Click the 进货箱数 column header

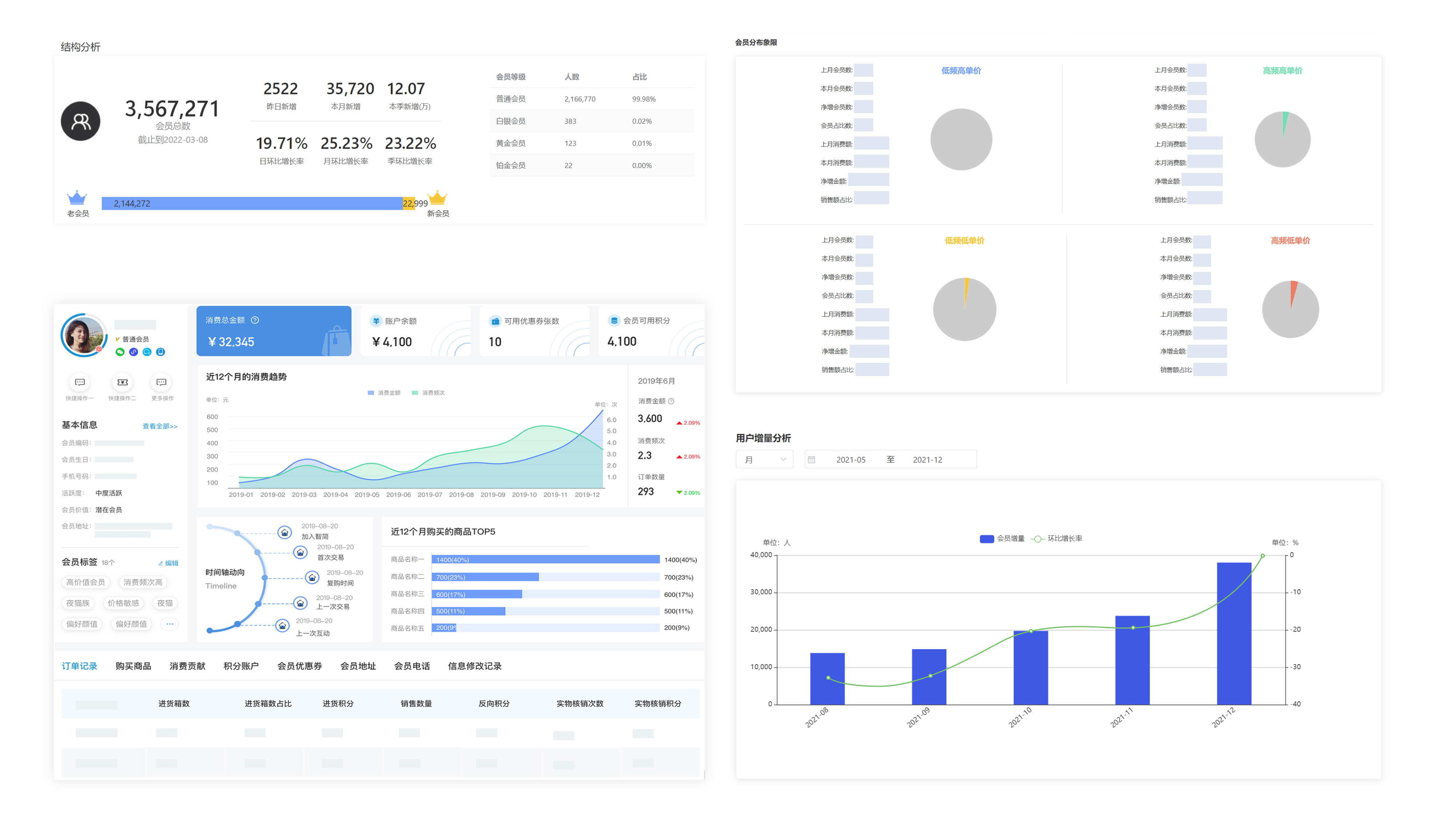click(x=174, y=704)
